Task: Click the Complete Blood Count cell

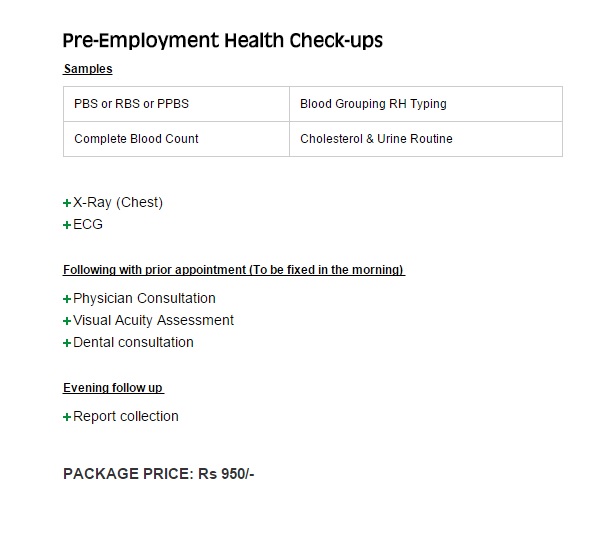Action: click(x=176, y=139)
